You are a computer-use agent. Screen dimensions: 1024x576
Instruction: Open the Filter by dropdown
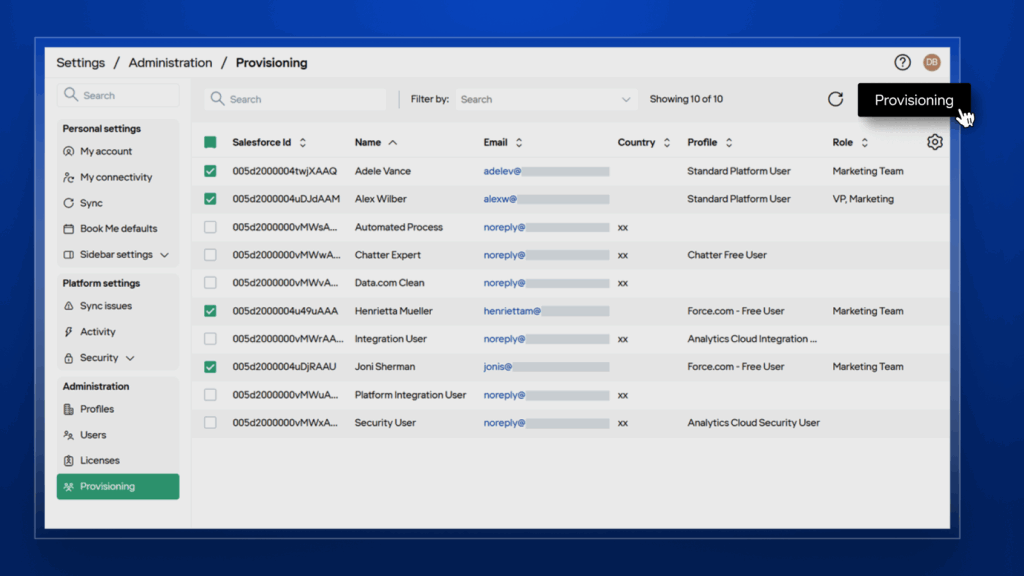pos(546,99)
